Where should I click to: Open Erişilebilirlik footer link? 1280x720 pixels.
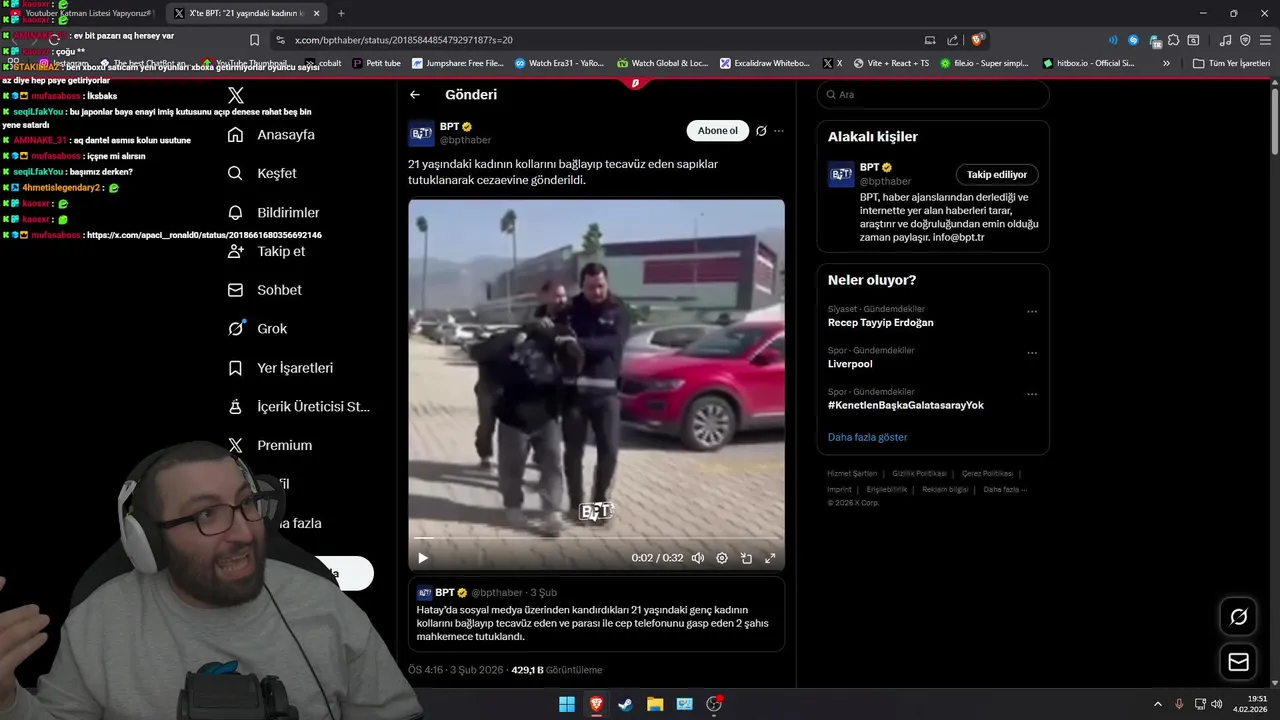click(887, 490)
